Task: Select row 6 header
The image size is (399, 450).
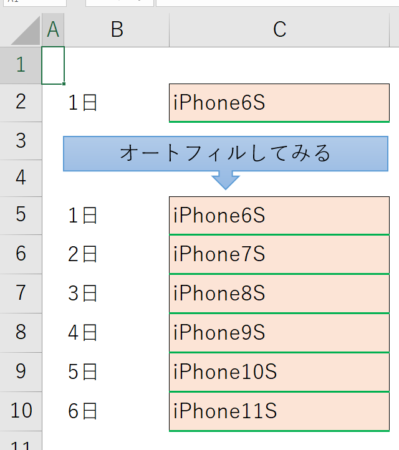Action: tap(21, 254)
